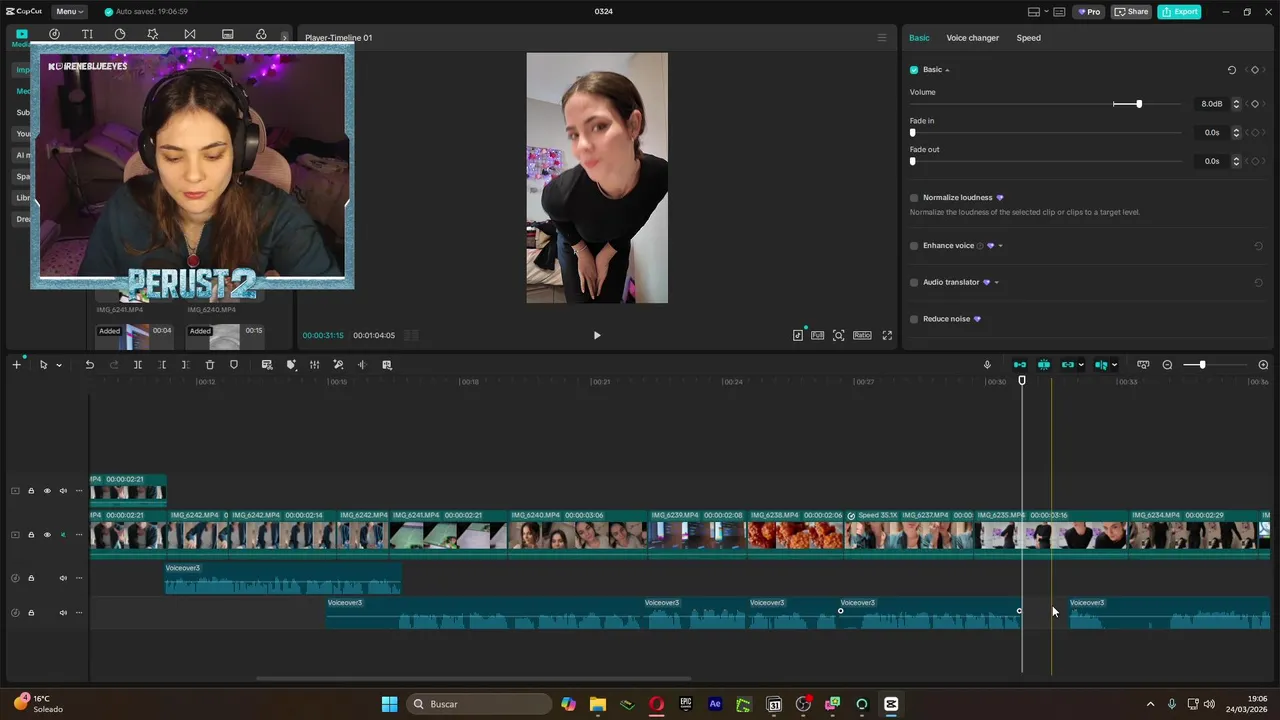Add a marker with the shield icon

coord(234,365)
